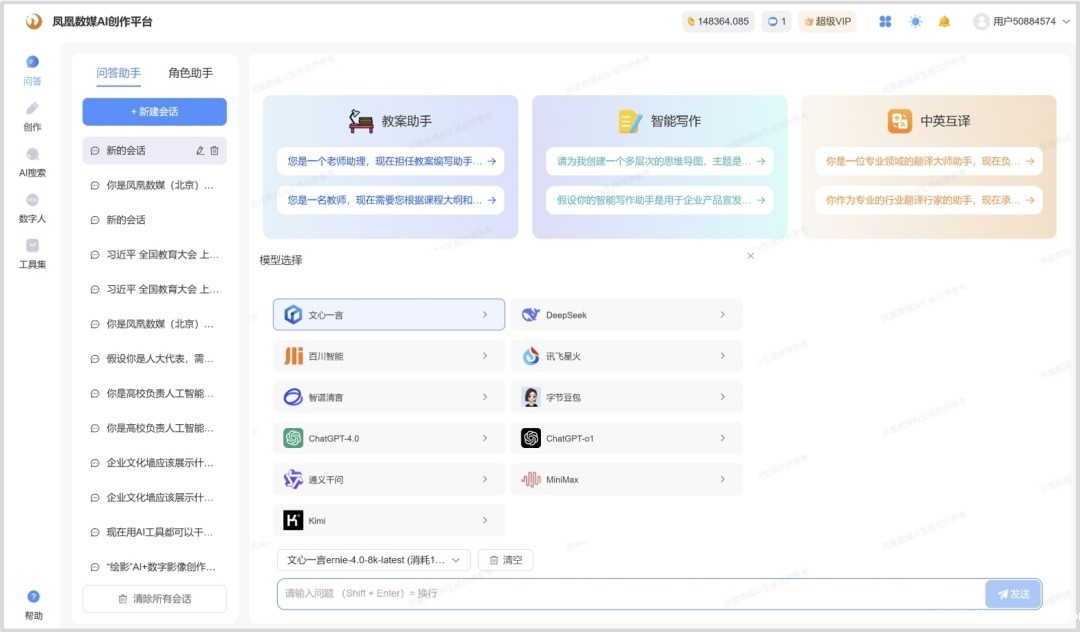Use the 您是一个老师助理 lesson plan prompt
Screen dimensions: 1080x632
point(391,161)
